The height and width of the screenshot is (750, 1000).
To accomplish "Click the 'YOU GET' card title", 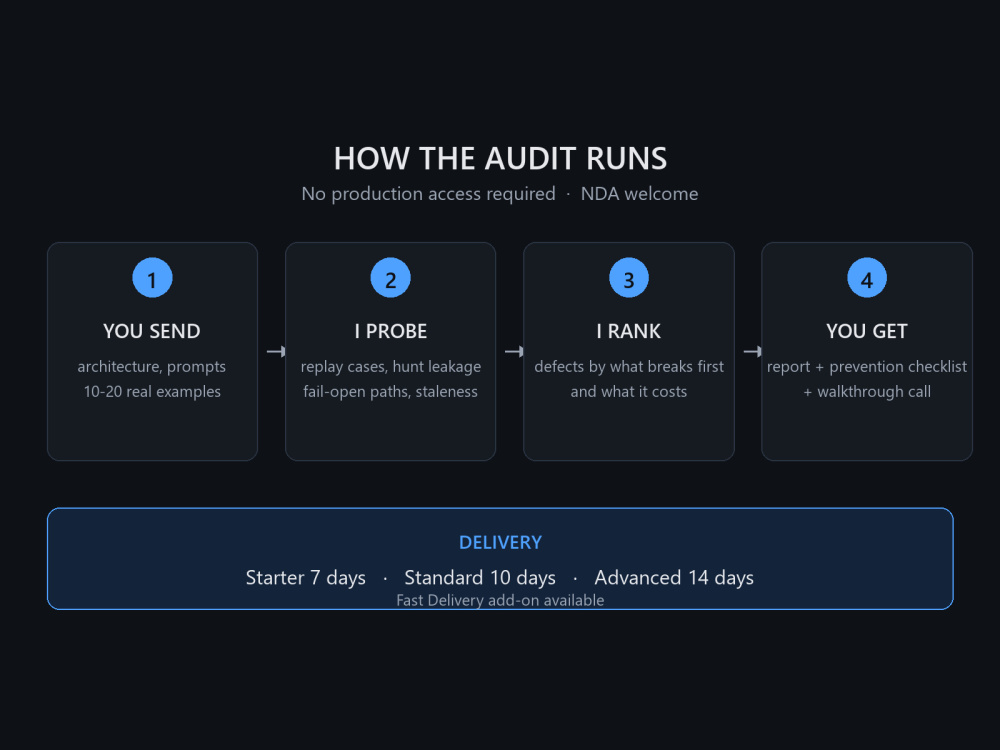I will tap(867, 331).
